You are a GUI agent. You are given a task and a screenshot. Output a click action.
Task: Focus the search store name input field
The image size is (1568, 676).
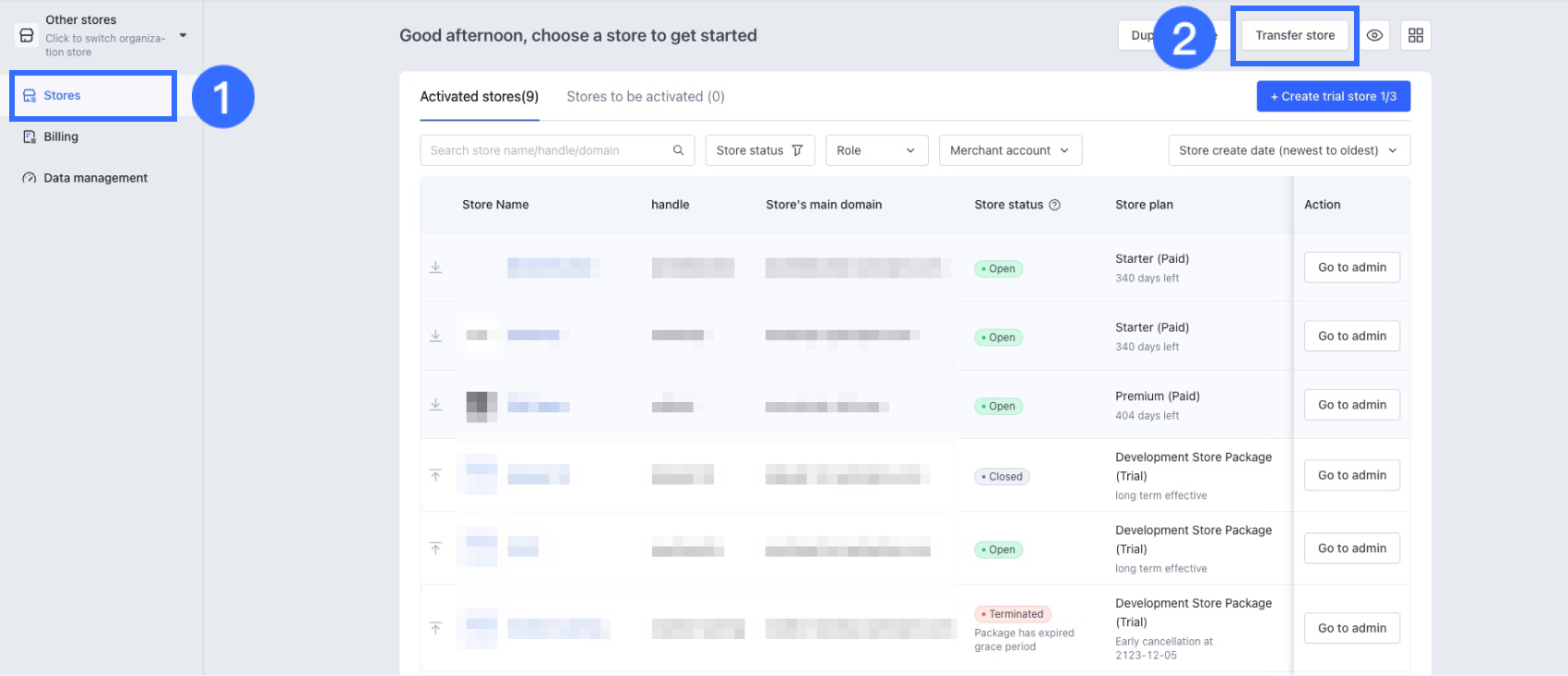[544, 150]
